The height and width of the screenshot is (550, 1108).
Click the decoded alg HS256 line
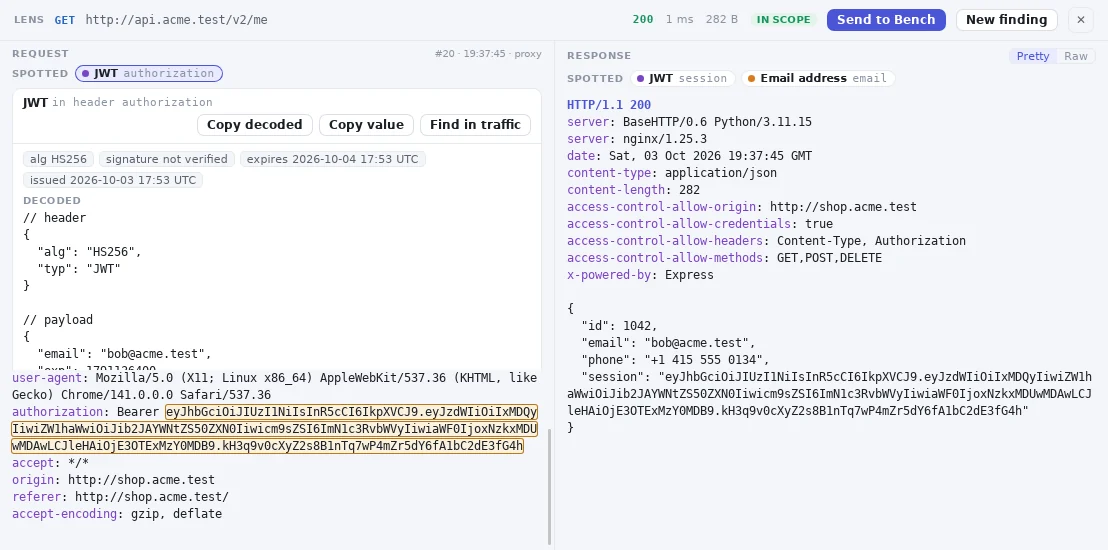90,252
